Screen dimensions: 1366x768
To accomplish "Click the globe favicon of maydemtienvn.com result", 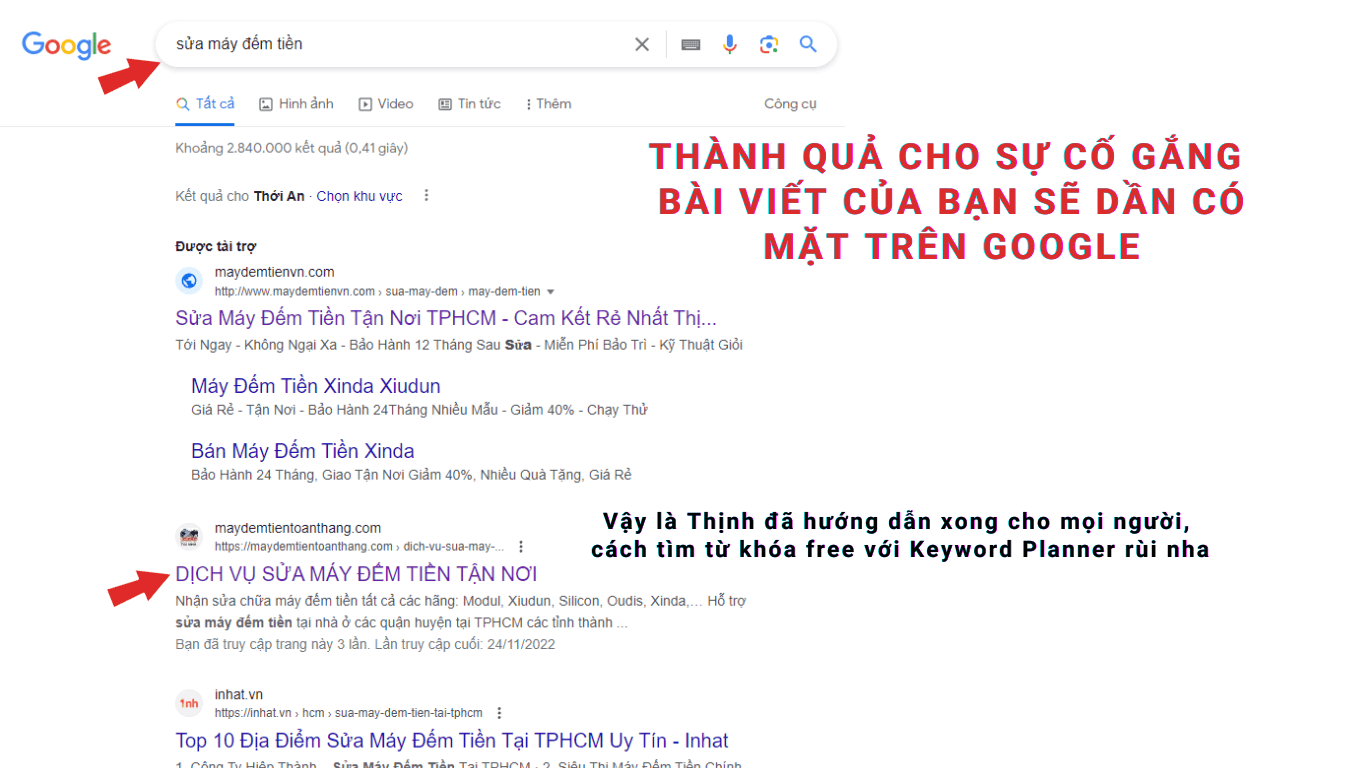I will tap(189, 280).
